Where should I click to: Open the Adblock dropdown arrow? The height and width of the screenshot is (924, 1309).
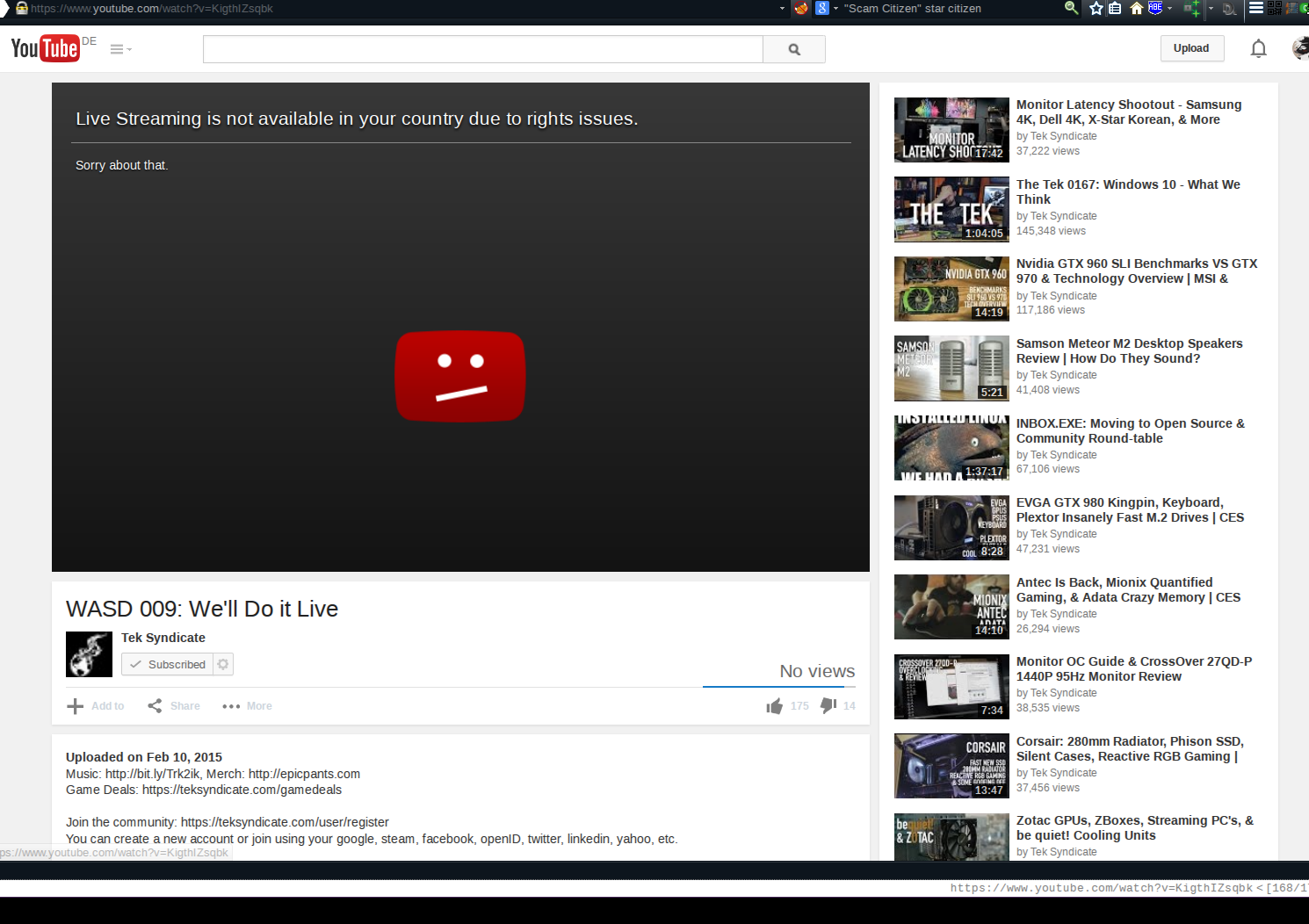point(1169,8)
